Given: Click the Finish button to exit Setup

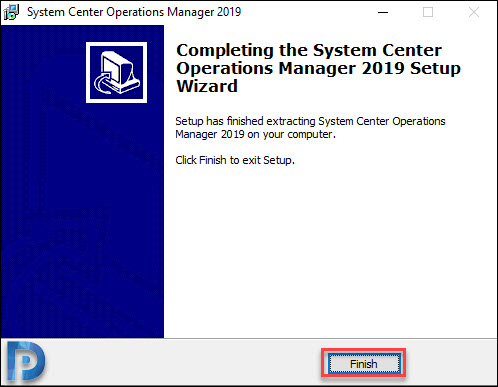Looking at the screenshot, I should pyautogui.click(x=364, y=364).
